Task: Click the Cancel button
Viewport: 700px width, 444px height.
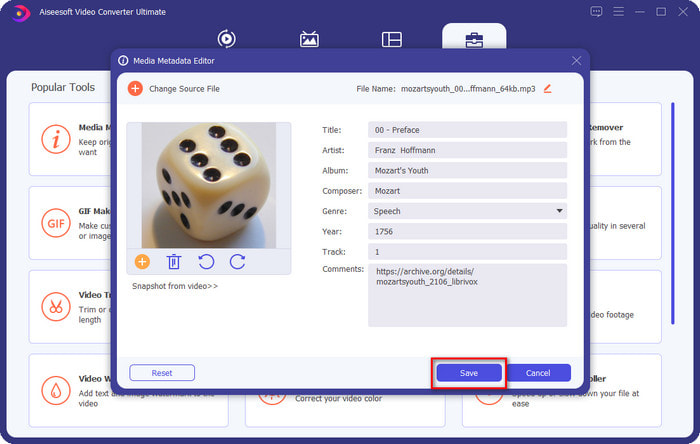Action: [538, 373]
